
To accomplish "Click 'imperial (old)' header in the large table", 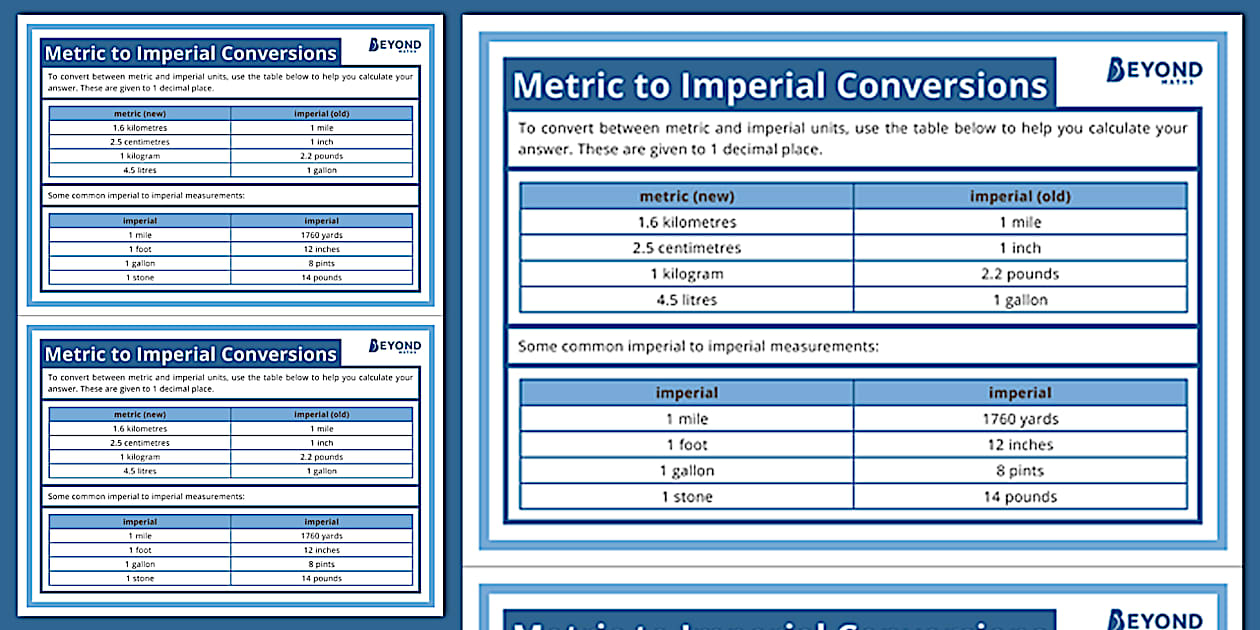I will coord(1020,196).
